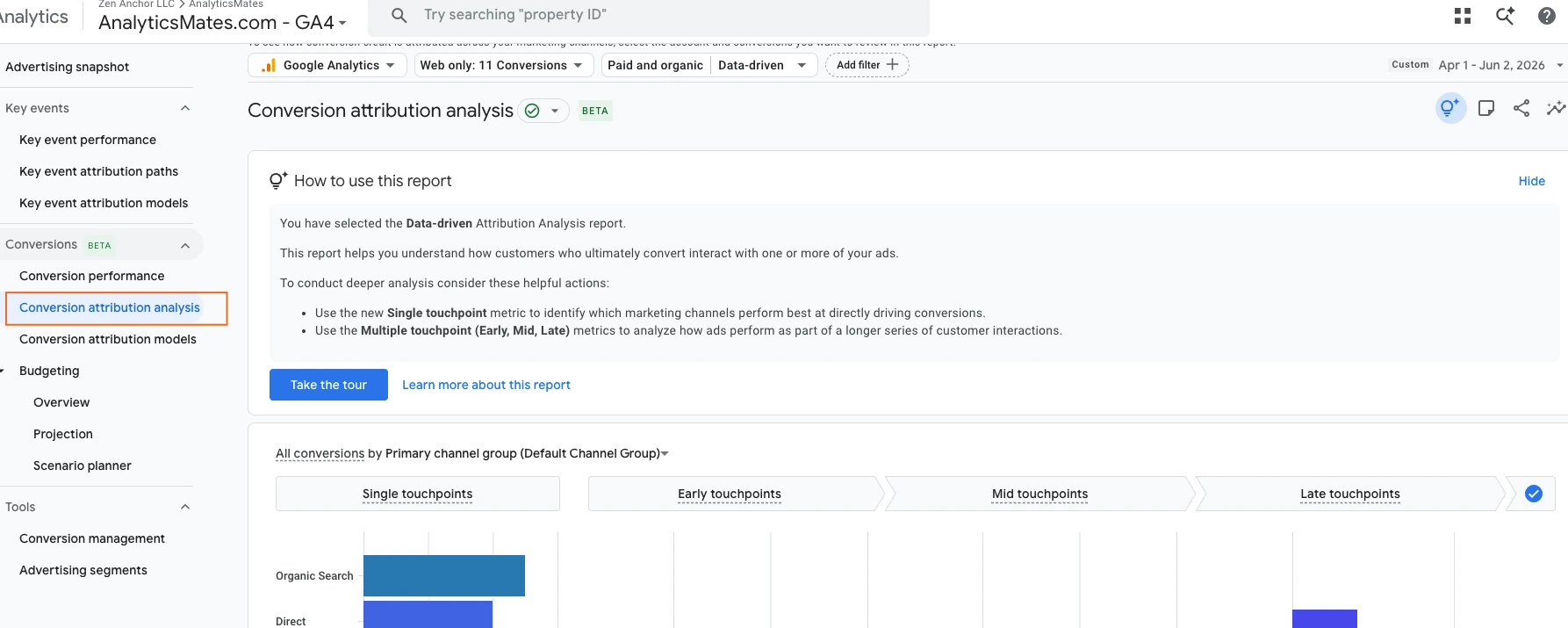Image resolution: width=1568 pixels, height=628 pixels.
Task: Select Conversion attribution analysis in sidebar
Action: point(110,307)
